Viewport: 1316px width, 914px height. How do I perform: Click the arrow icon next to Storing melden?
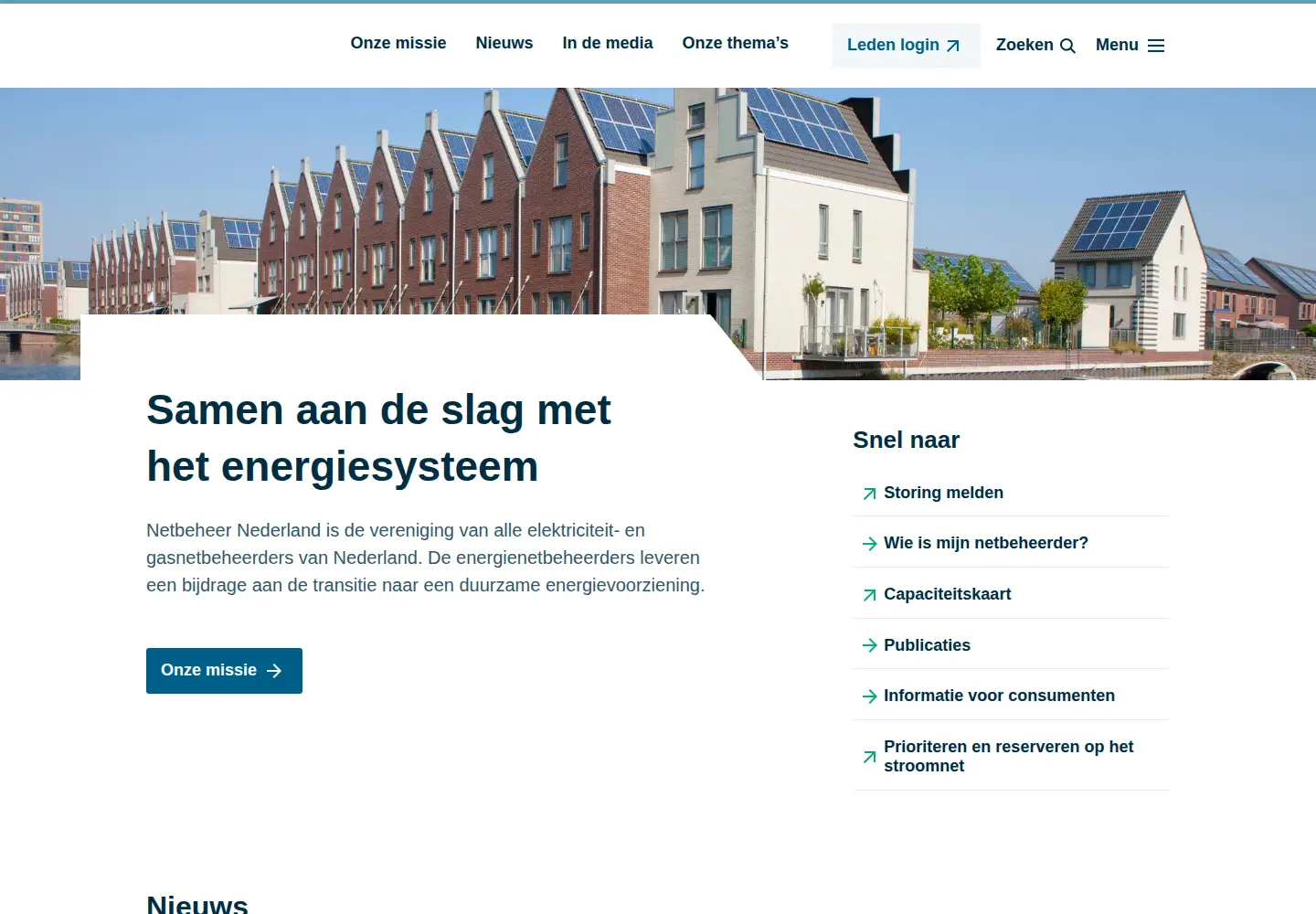pyautogui.click(x=869, y=494)
